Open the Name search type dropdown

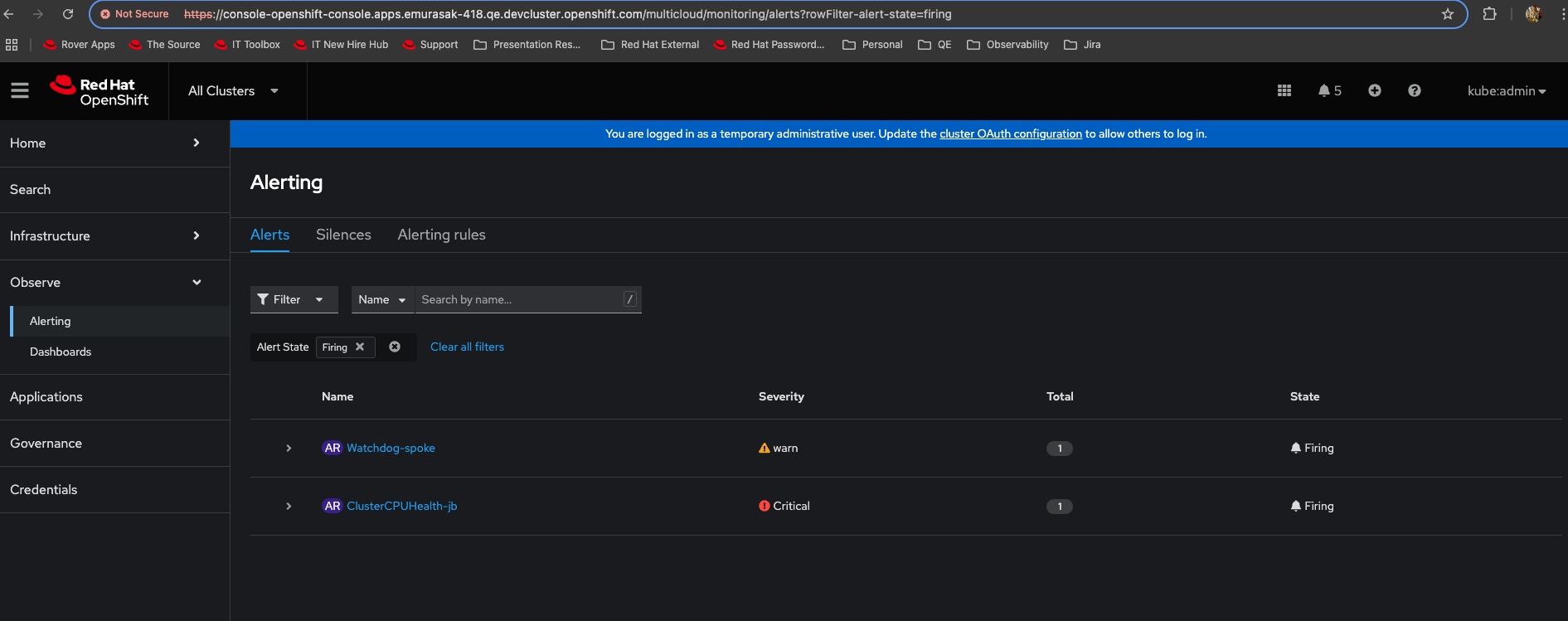383,299
